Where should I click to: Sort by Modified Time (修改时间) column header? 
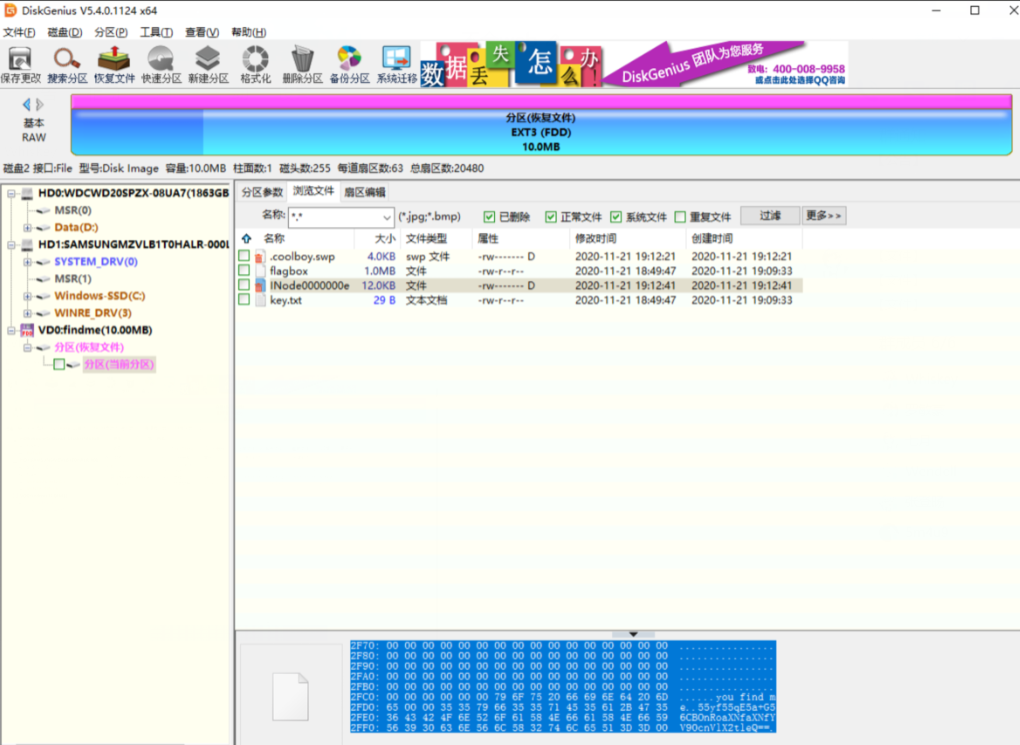pyautogui.click(x=627, y=238)
